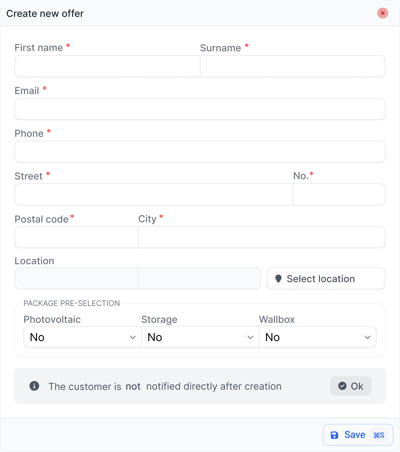Click the info icon in notification banner

coord(34,386)
